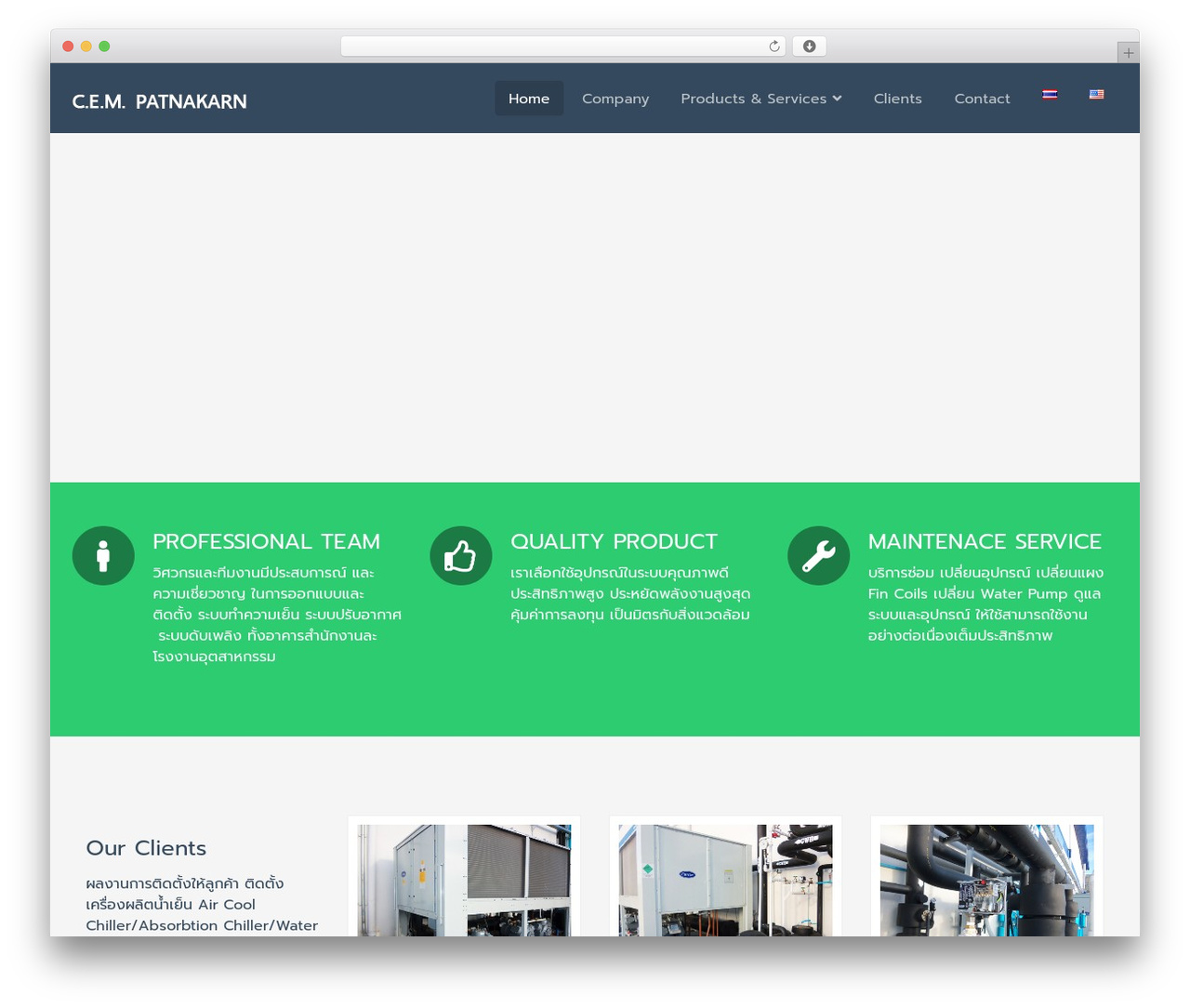The height and width of the screenshot is (1008, 1190).
Task: Expand the Products & Services dropdown arrow
Action: pyautogui.click(x=838, y=99)
